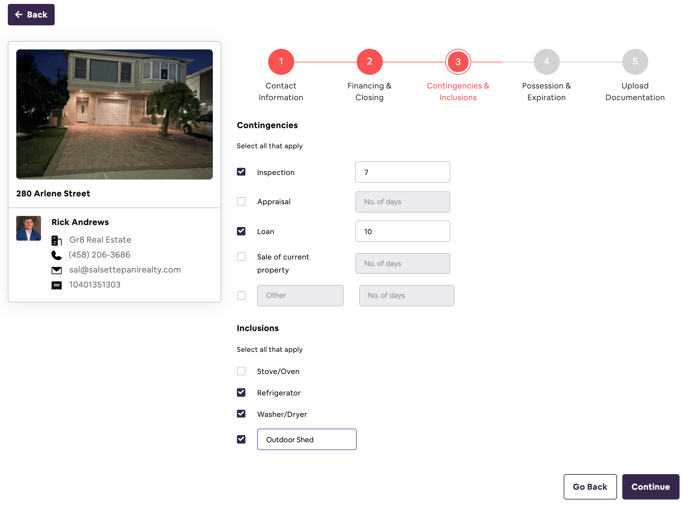Open step 5 Upload Documentation

coord(635,61)
